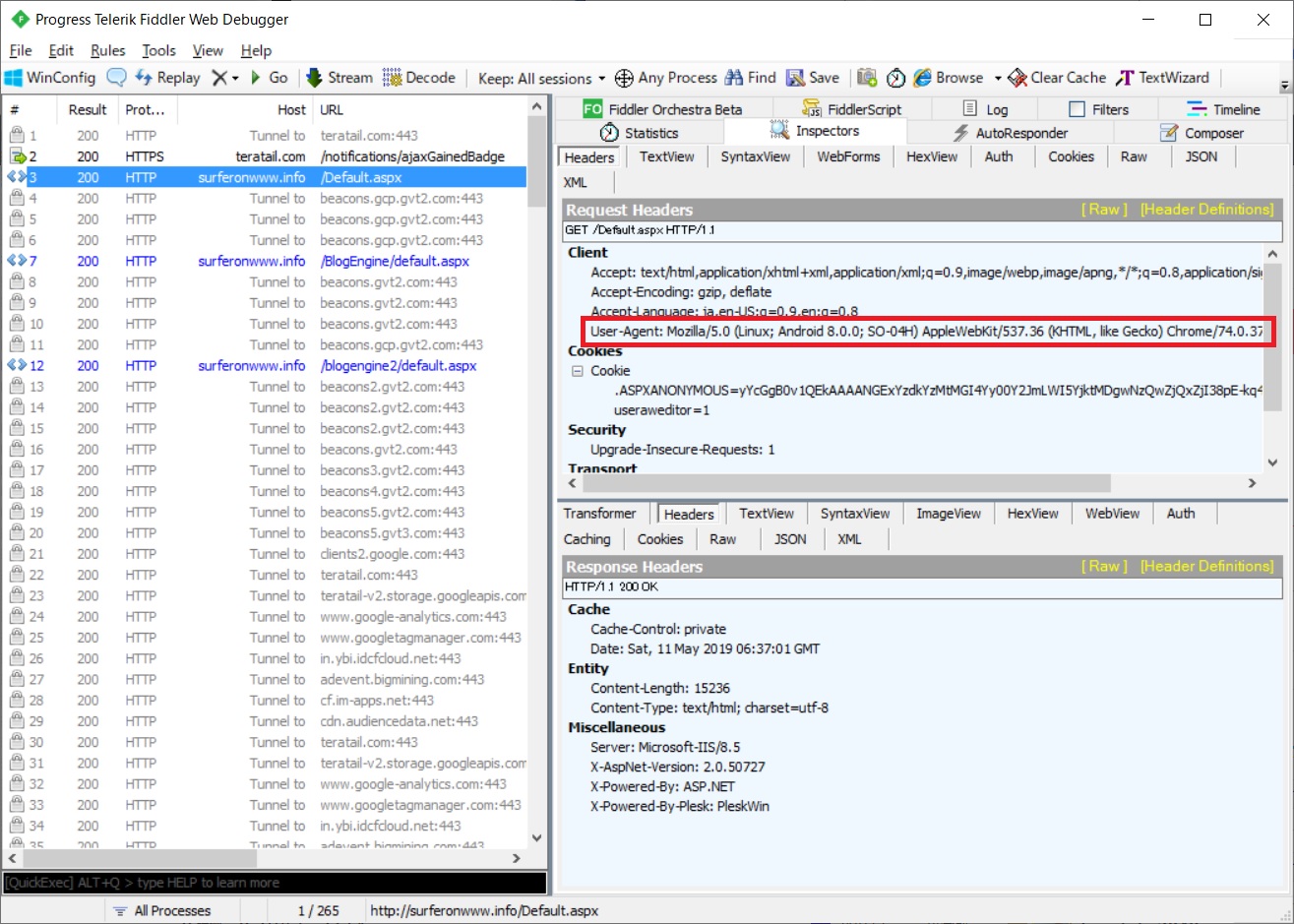Select session 12 /blogengine2/default.aspx

coord(266,365)
